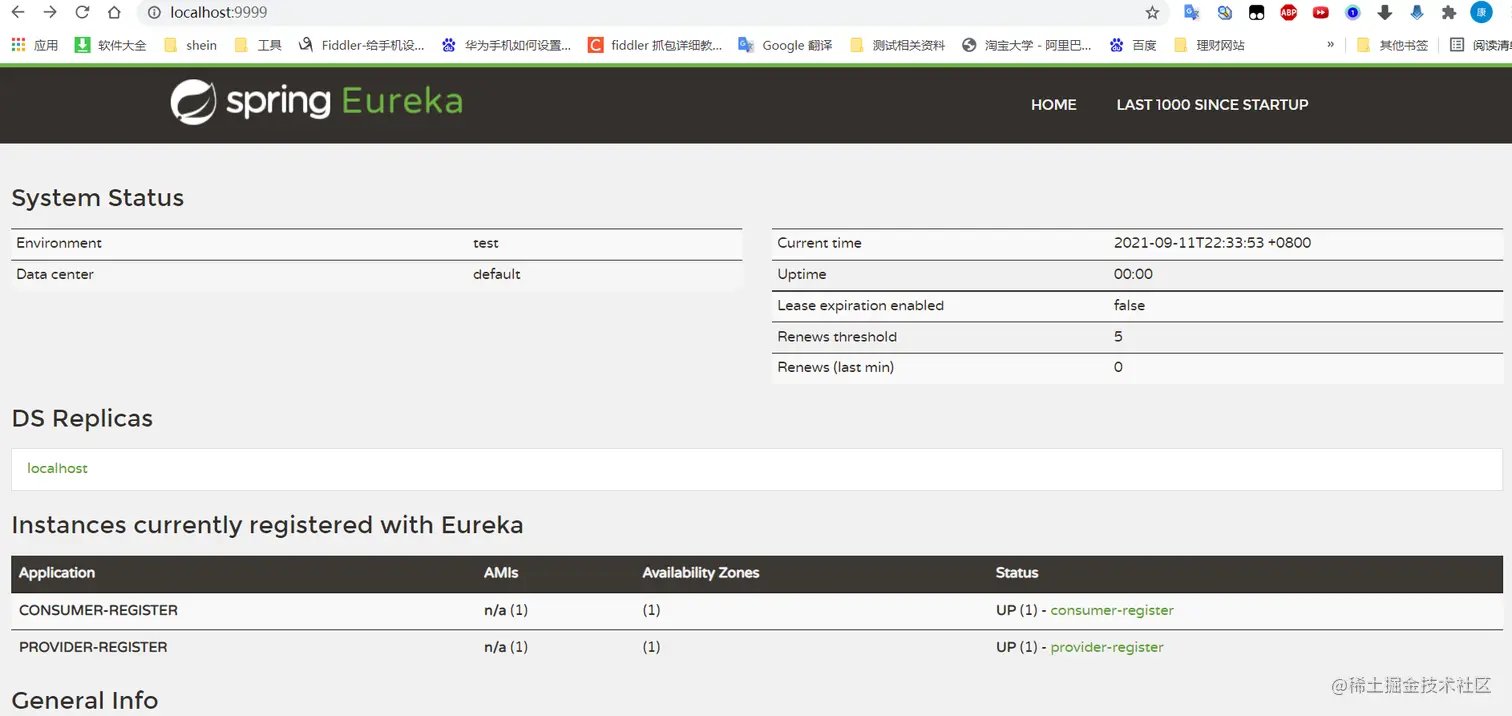This screenshot has height=716, width=1512.
Task: Select the Renews threshold value 5
Action: pos(1118,336)
